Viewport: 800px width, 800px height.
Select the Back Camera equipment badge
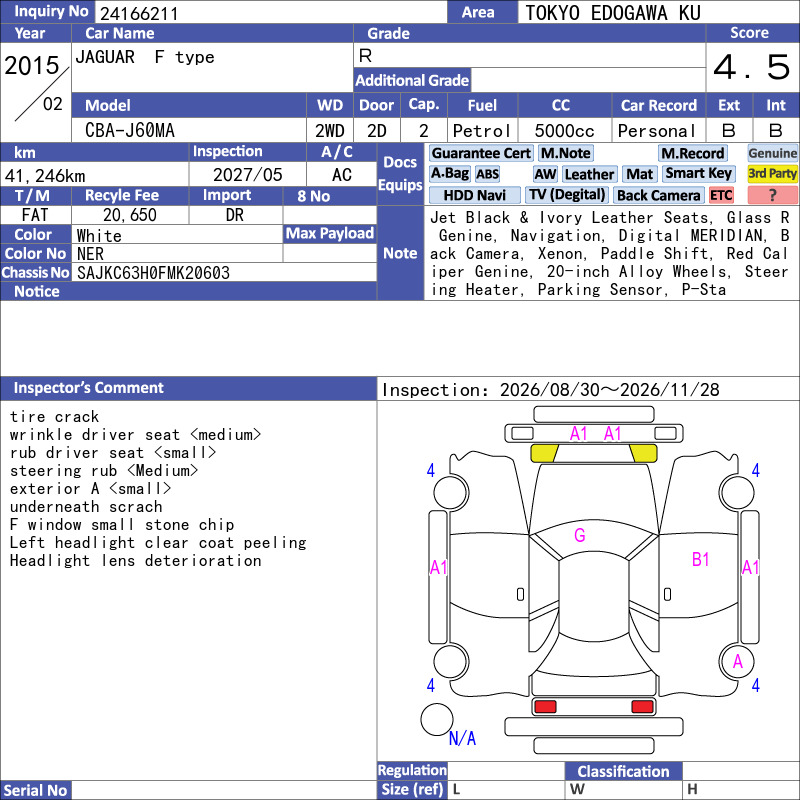tap(659, 195)
